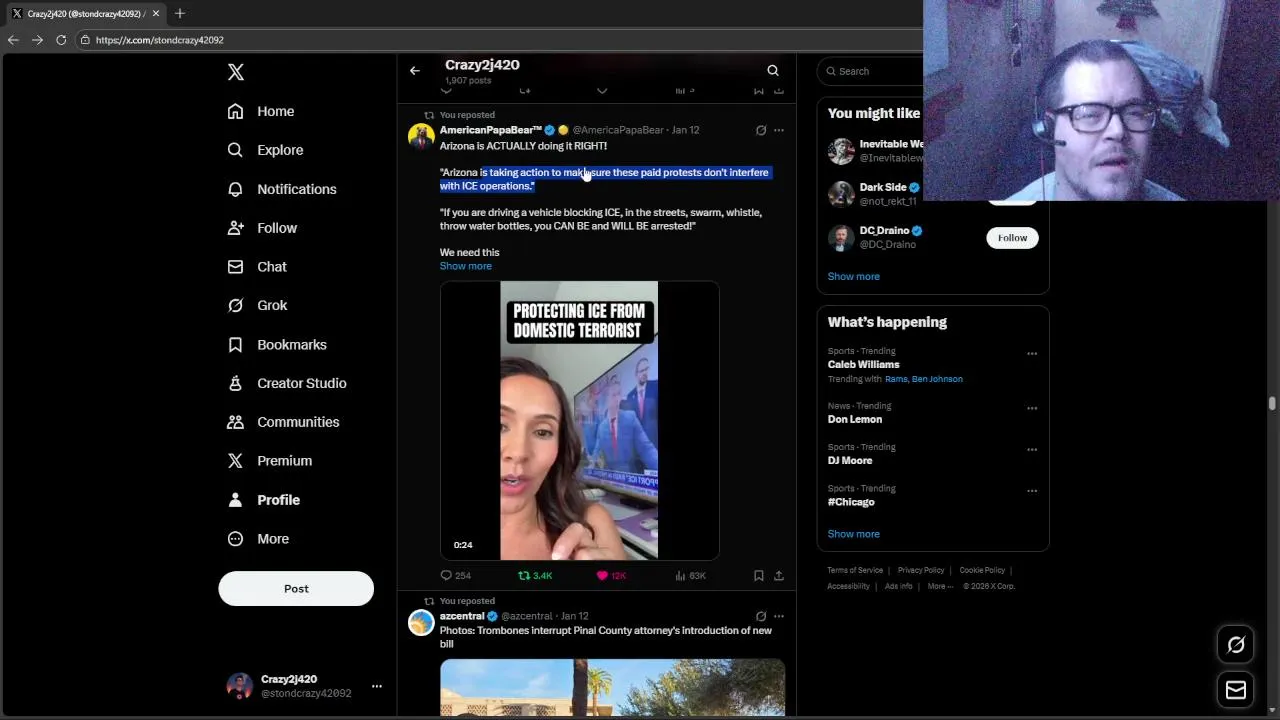Viewport: 1280px width, 720px height.
Task: Open options for DJ Moore trend
Action: (x=1032, y=450)
